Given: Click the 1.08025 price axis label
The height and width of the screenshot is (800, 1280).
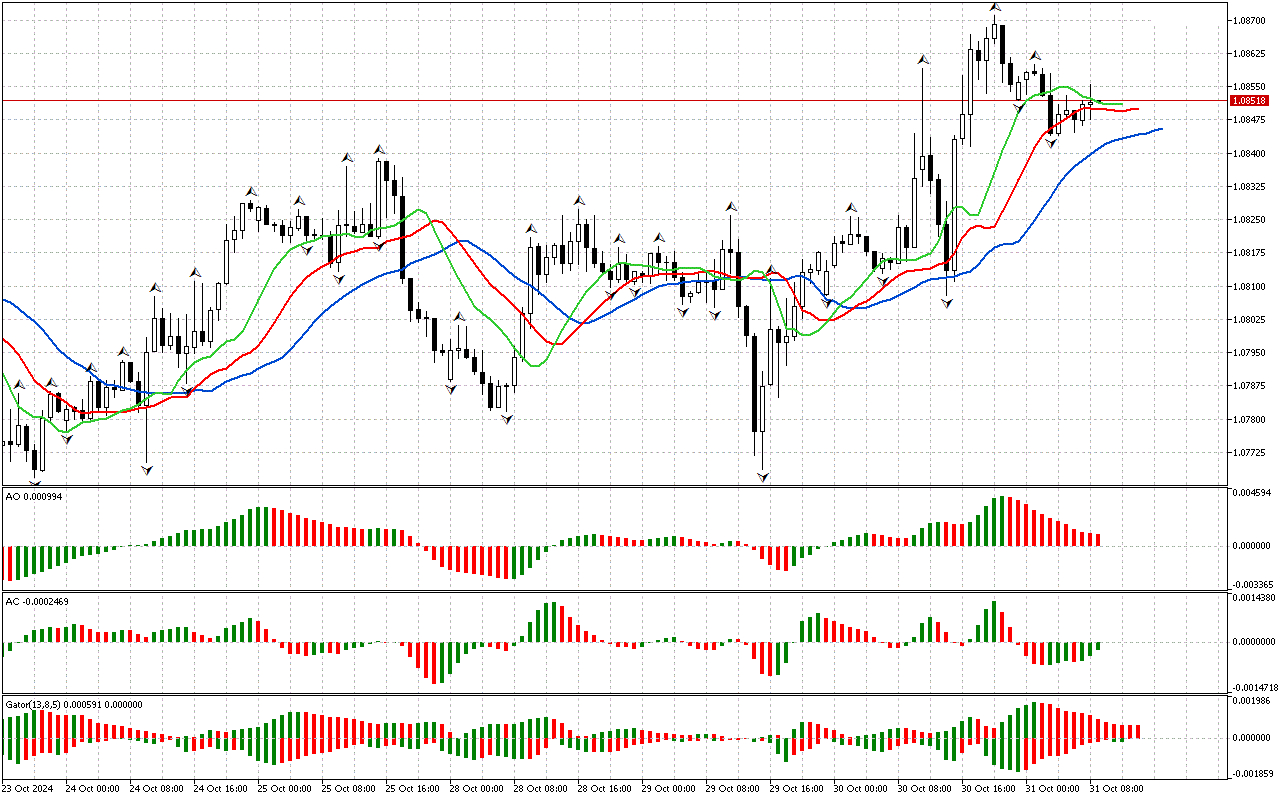Looking at the screenshot, I should (x=1250, y=320).
